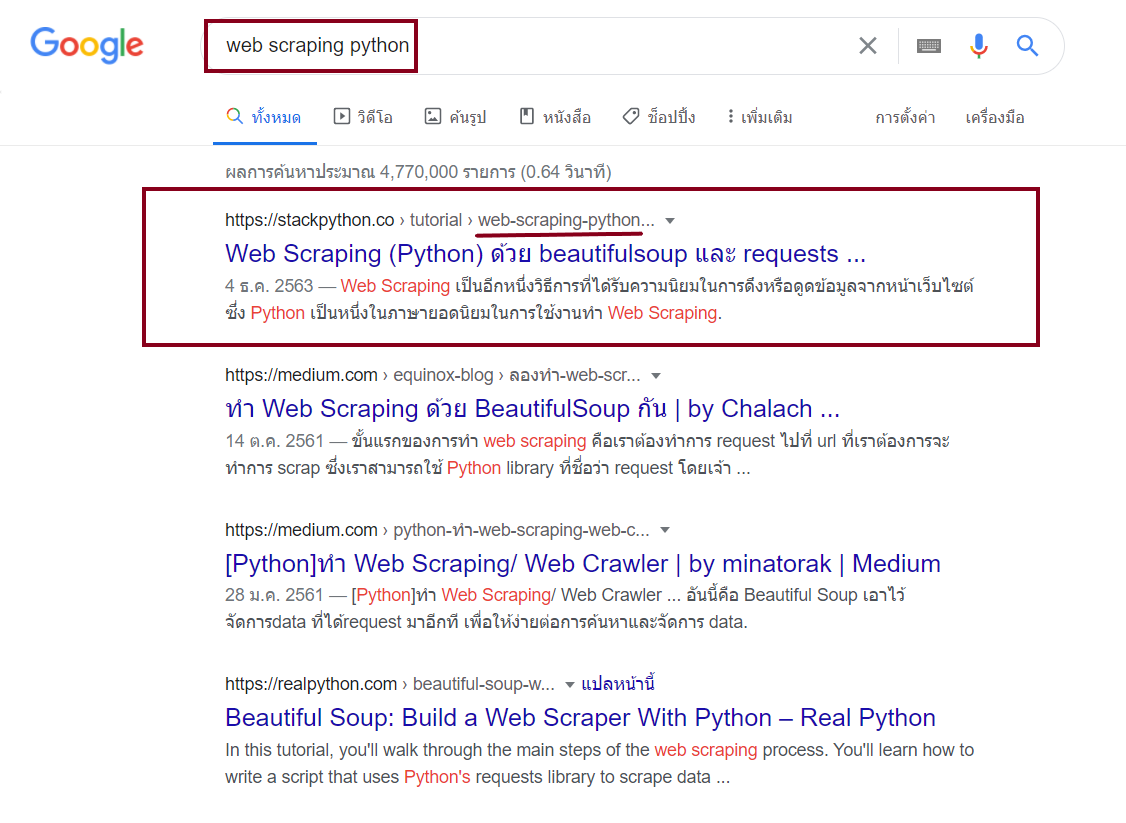Click the blue magnifier search icon
The width and height of the screenshot is (1126, 823).
(1027, 46)
